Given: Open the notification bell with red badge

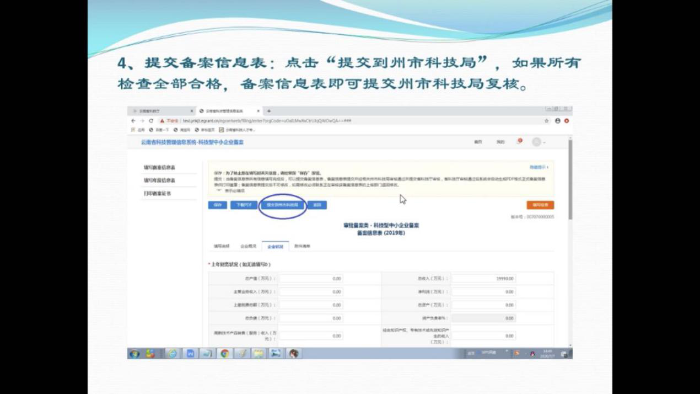Looking at the screenshot, I should [x=519, y=141].
